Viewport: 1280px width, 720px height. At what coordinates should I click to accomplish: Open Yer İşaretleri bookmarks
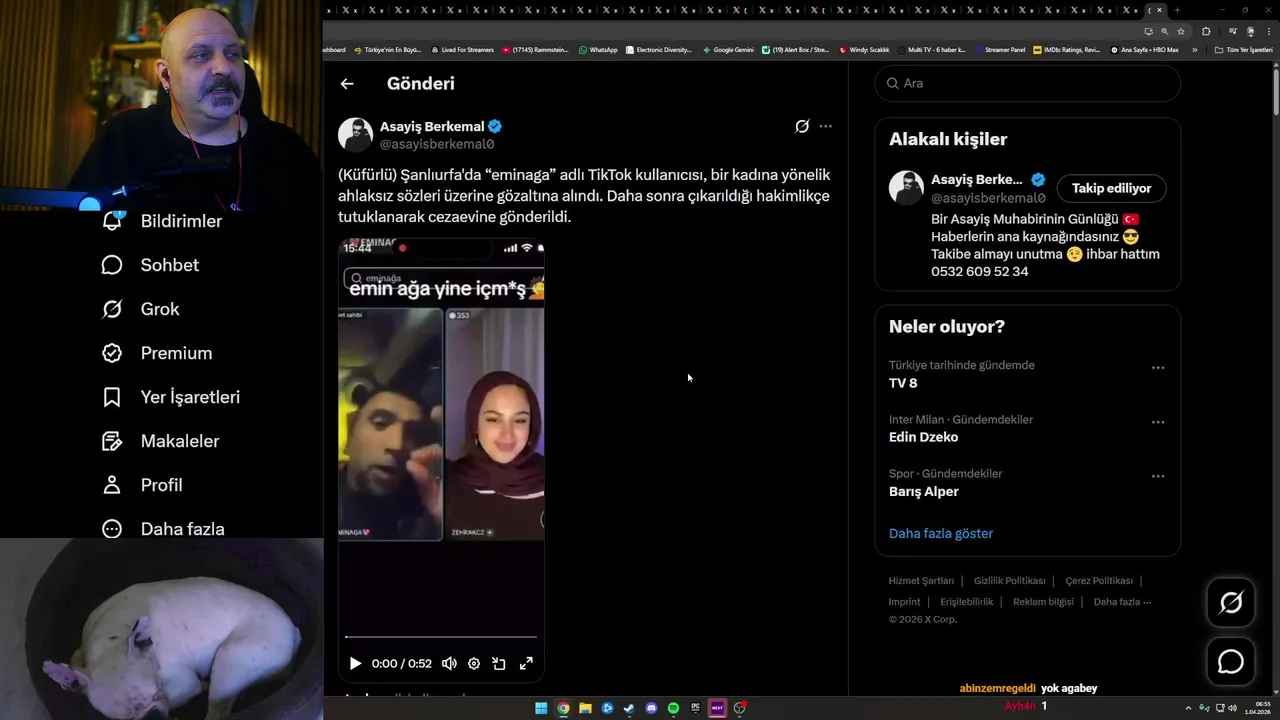[171, 397]
